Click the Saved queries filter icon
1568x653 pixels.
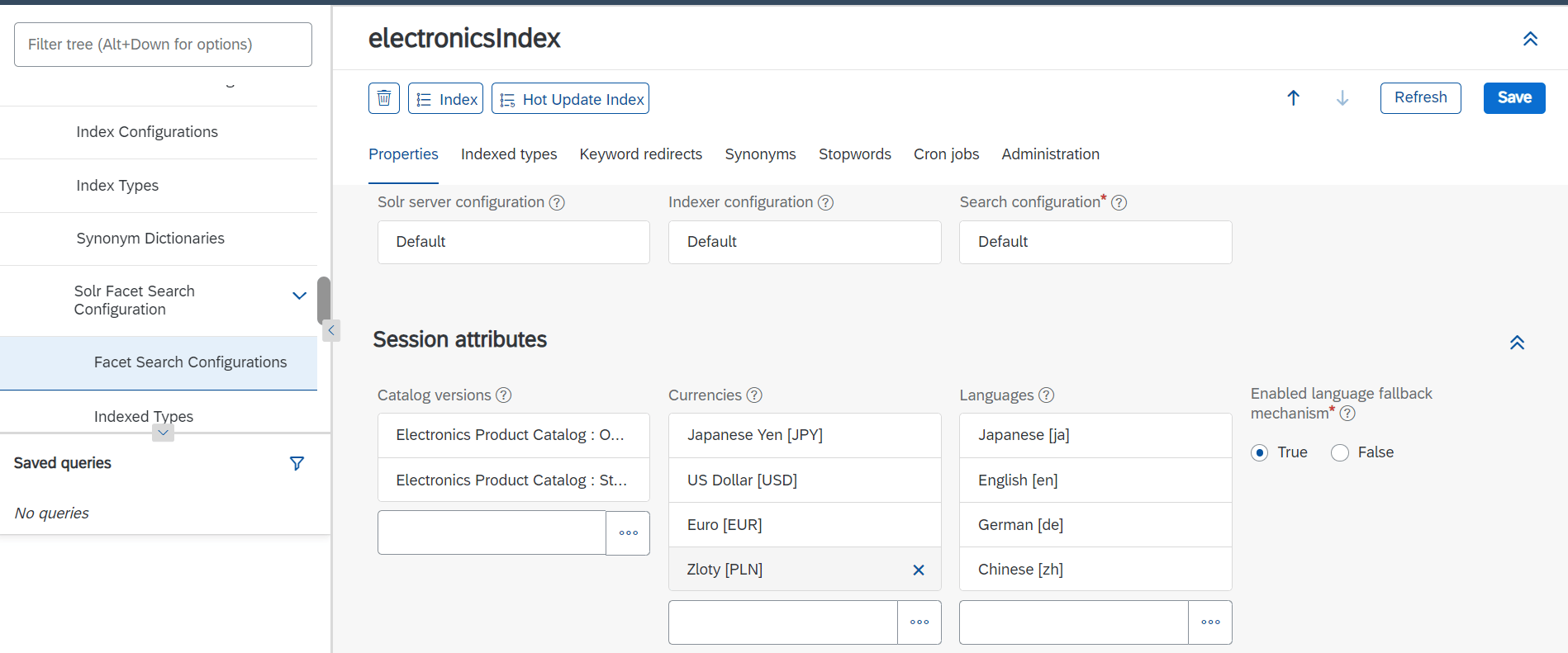click(297, 464)
